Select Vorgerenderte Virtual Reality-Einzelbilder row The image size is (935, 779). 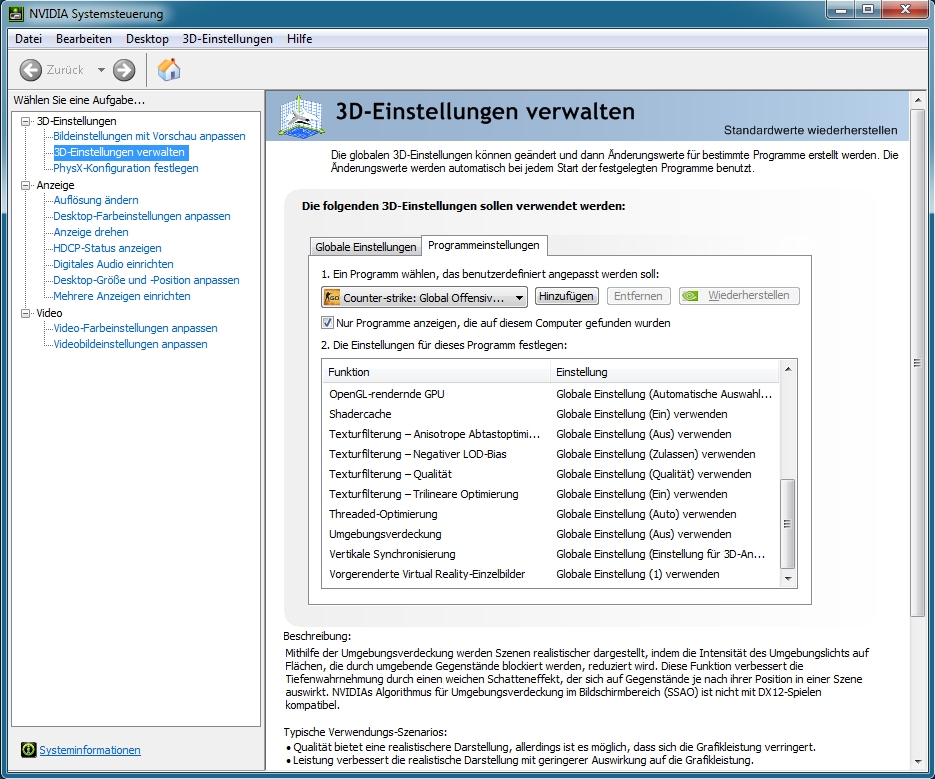pyautogui.click(x=550, y=574)
